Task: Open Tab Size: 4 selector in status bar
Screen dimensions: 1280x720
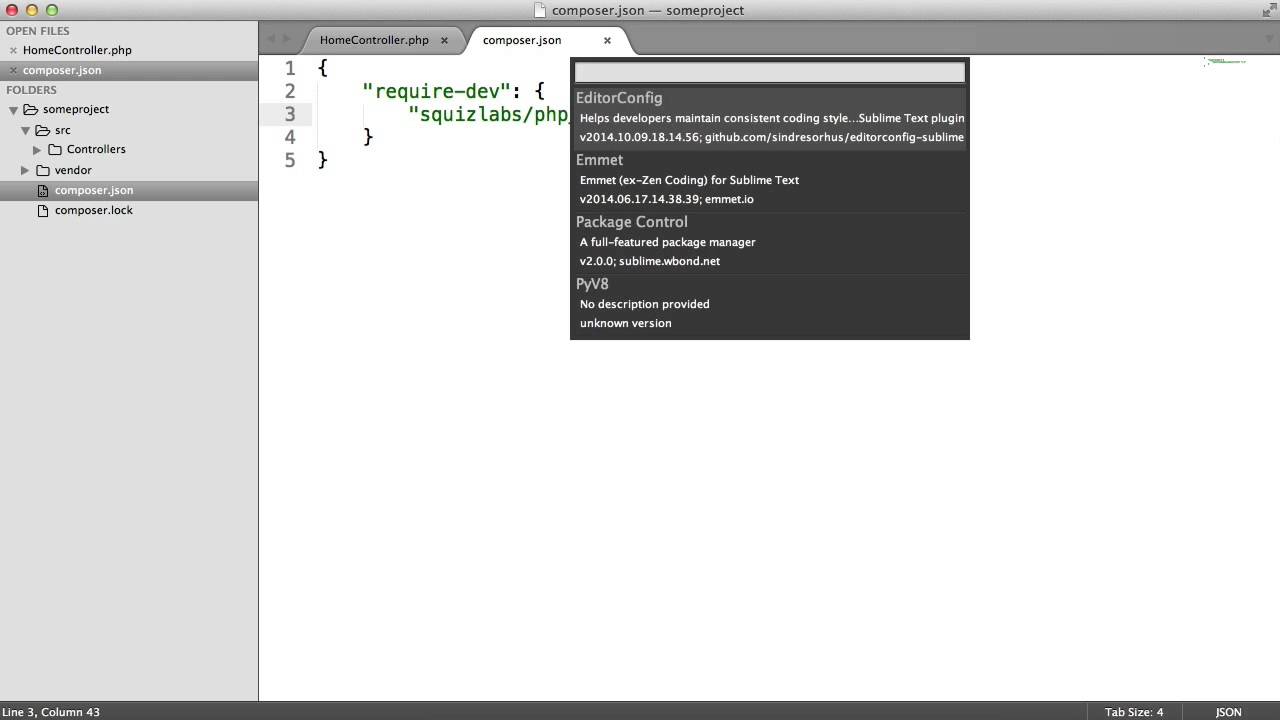Action: 1134,712
